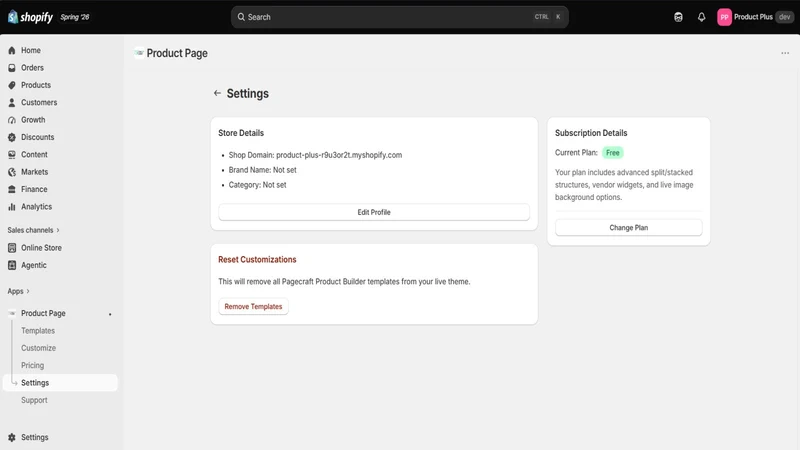Open the Templates app page

coord(38,331)
